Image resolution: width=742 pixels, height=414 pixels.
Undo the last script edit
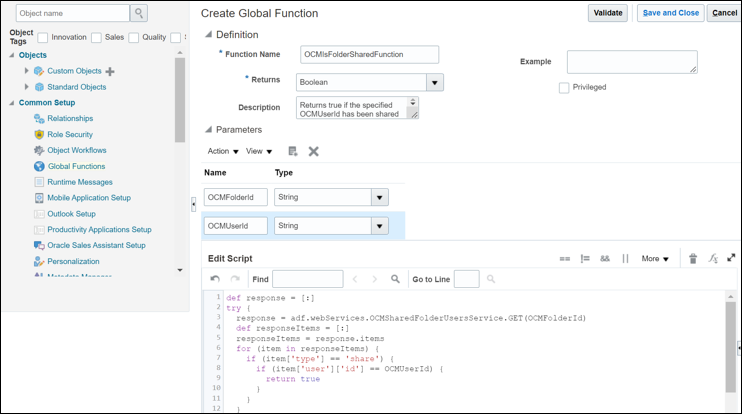(x=215, y=279)
